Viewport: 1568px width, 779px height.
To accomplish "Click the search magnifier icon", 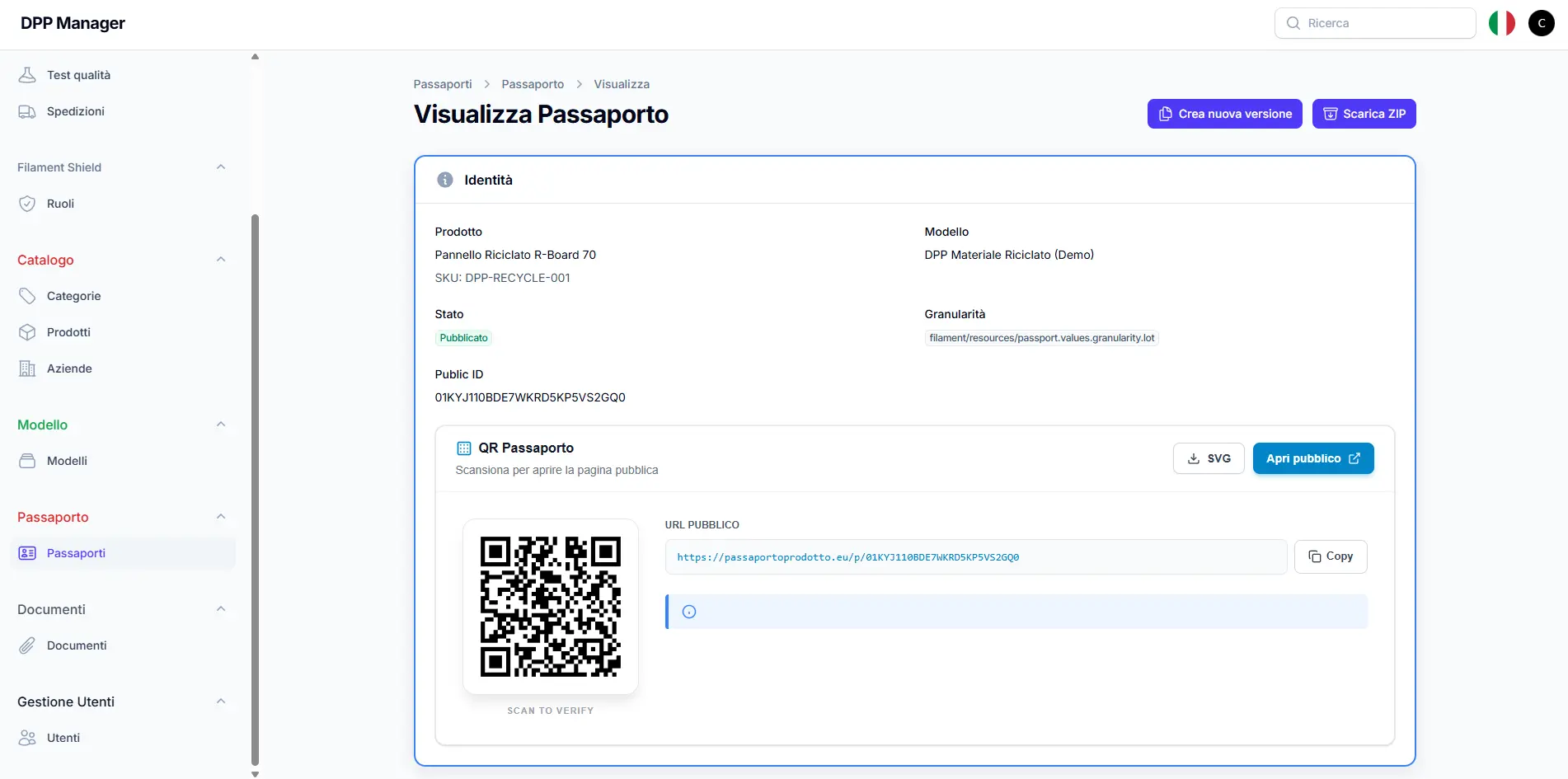I will pos(1293,23).
